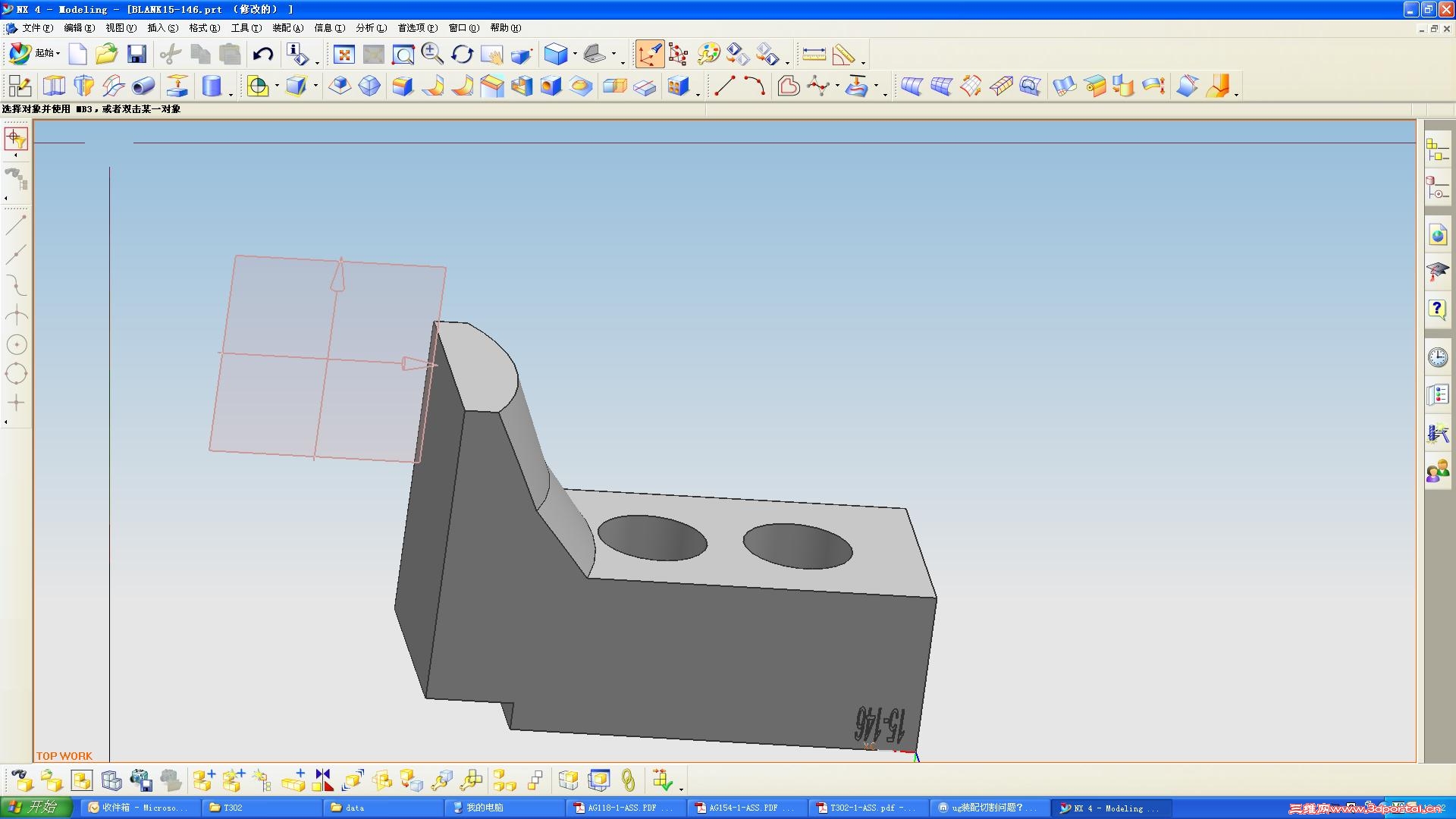Image resolution: width=1456 pixels, height=819 pixels.
Task: Click the Cylinder primitive icon
Action: click(x=212, y=86)
